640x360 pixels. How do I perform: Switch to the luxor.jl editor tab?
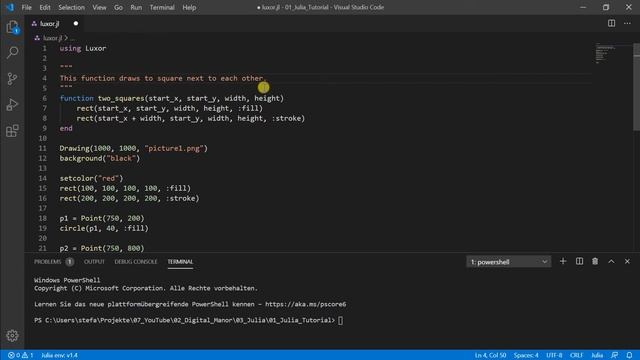click(x=49, y=24)
